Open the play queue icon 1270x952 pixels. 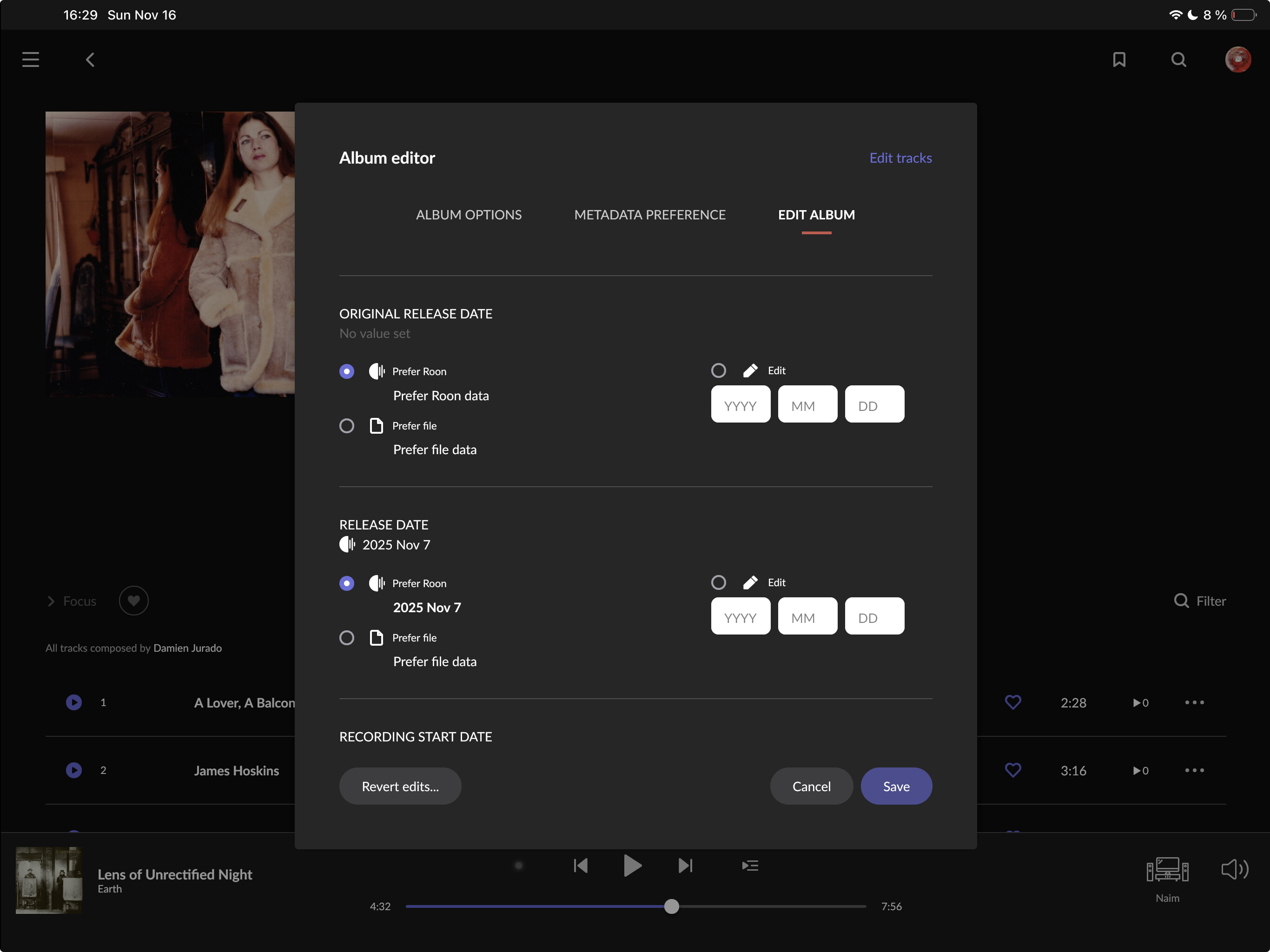click(x=750, y=865)
